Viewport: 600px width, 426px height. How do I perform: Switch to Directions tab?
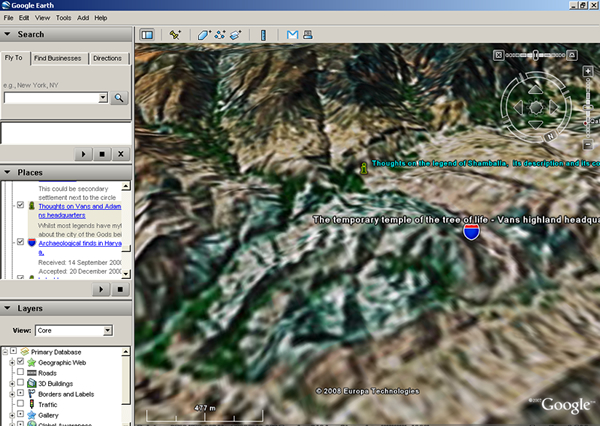click(x=108, y=59)
